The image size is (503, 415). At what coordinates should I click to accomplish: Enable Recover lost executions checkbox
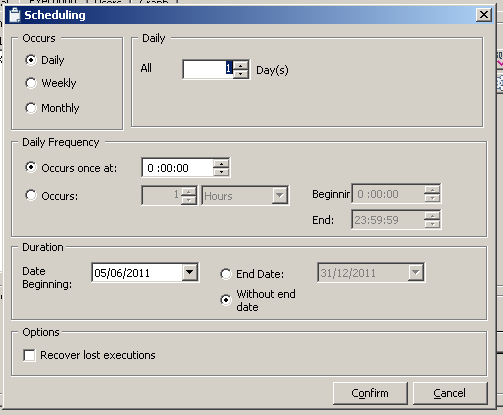[29, 355]
